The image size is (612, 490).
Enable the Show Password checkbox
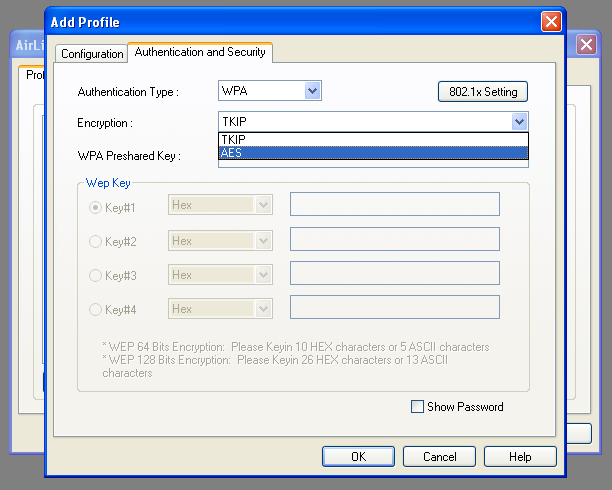(x=417, y=406)
